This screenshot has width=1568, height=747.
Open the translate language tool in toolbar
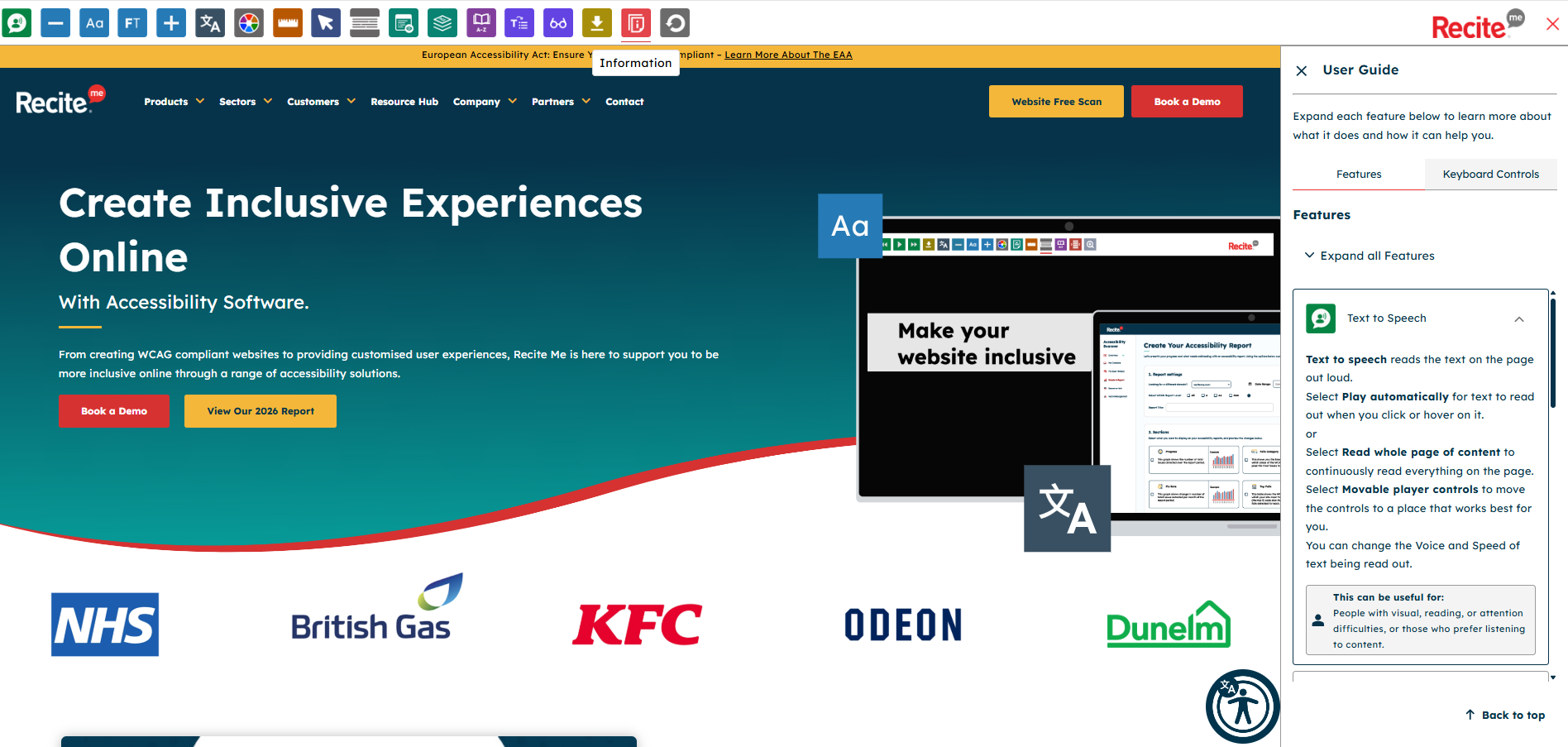(x=210, y=23)
